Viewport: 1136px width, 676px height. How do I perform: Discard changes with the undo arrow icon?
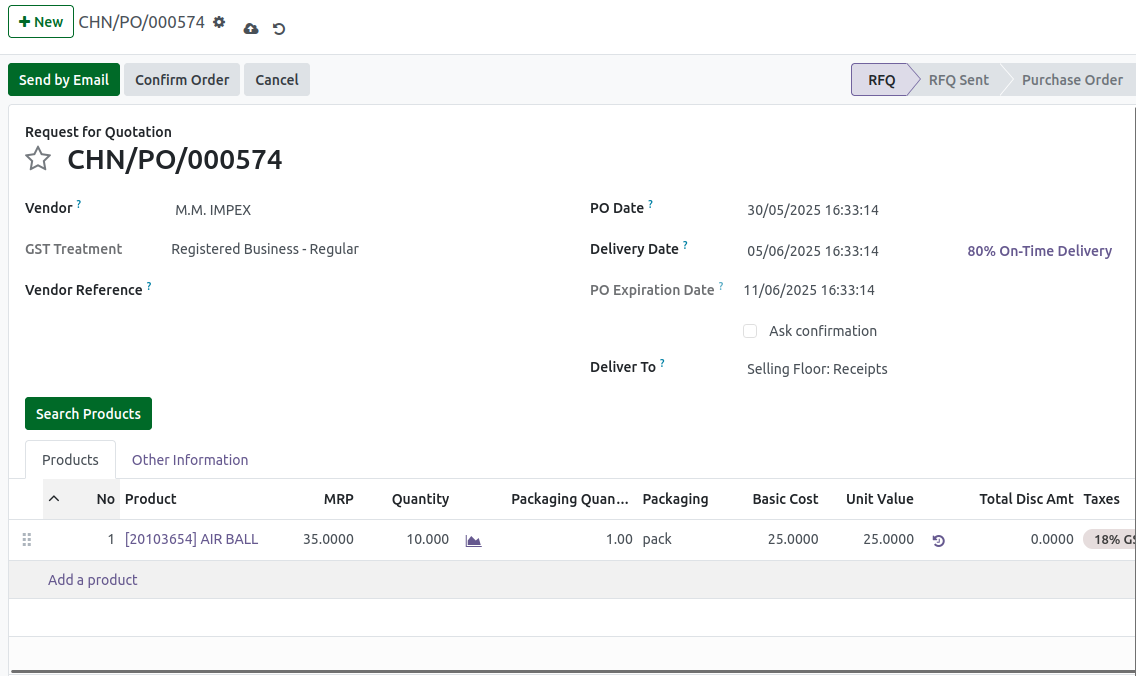click(279, 29)
